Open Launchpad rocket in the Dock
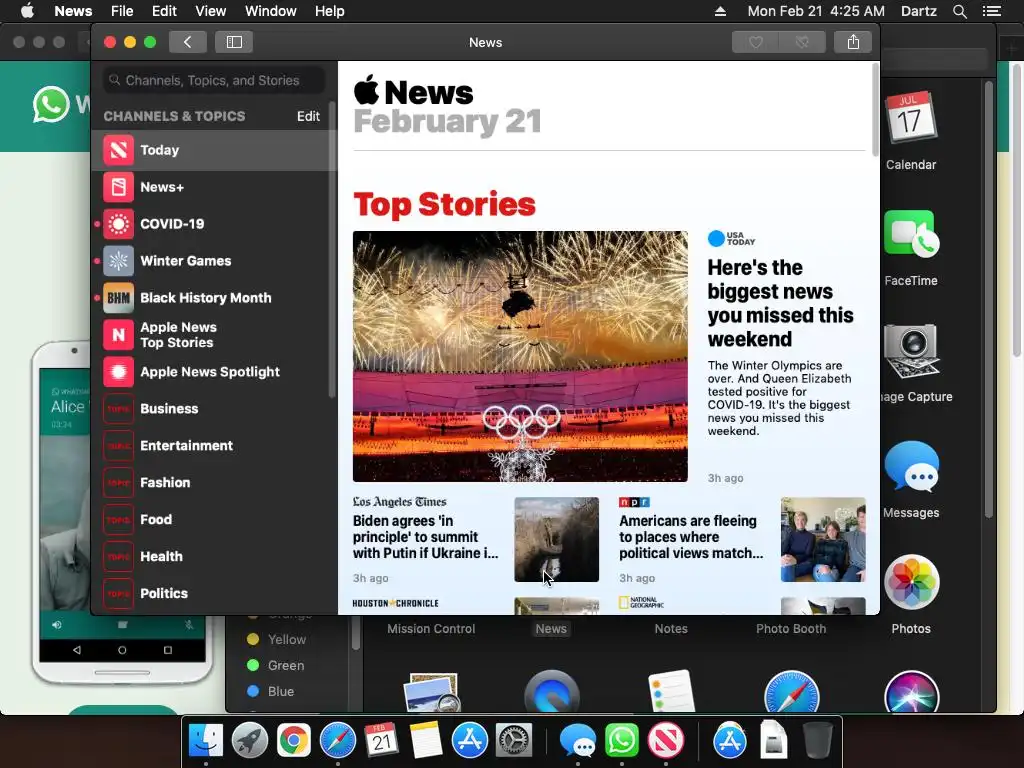The width and height of the screenshot is (1024, 768). point(249,741)
